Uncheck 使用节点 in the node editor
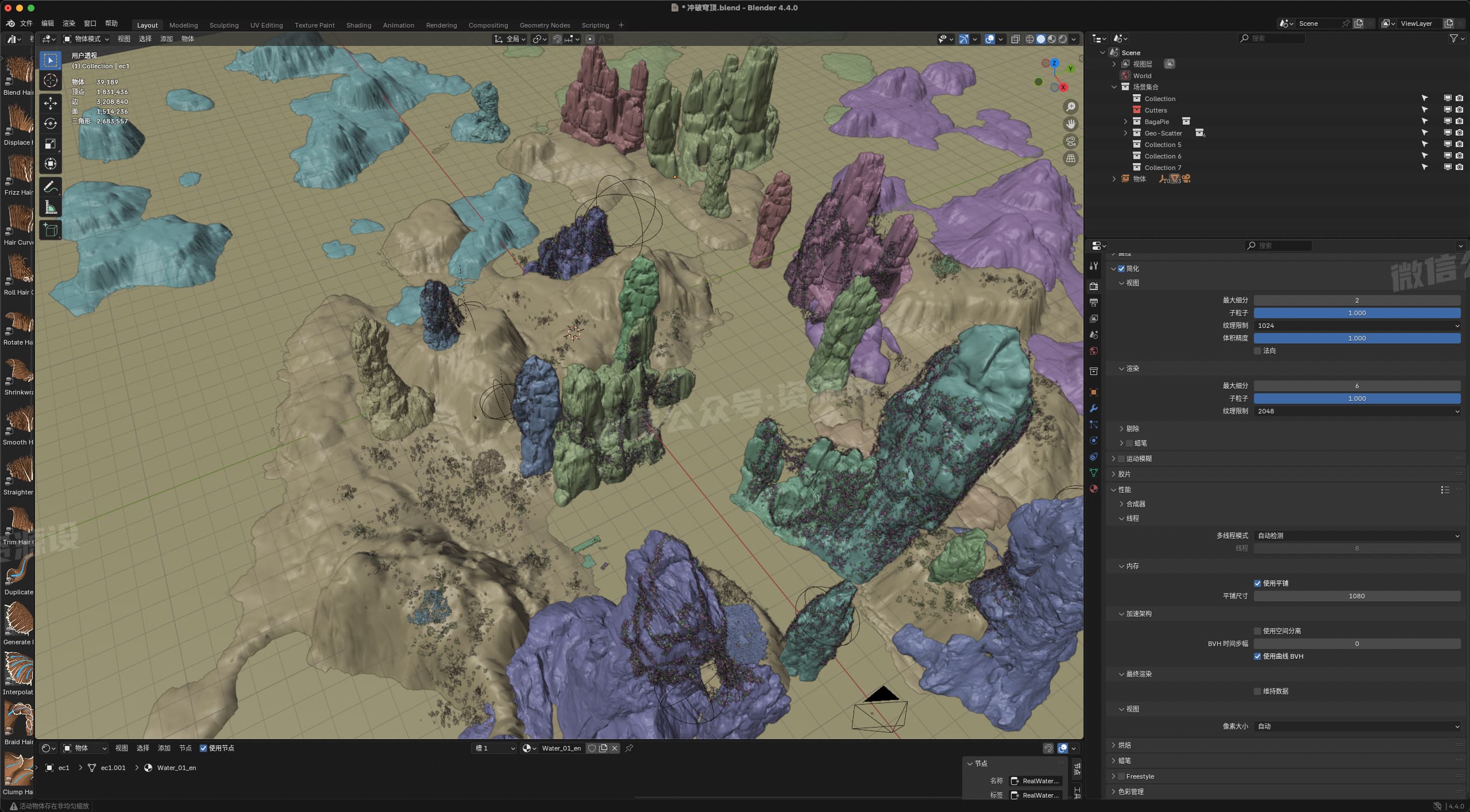This screenshot has height=812, width=1470. point(203,748)
